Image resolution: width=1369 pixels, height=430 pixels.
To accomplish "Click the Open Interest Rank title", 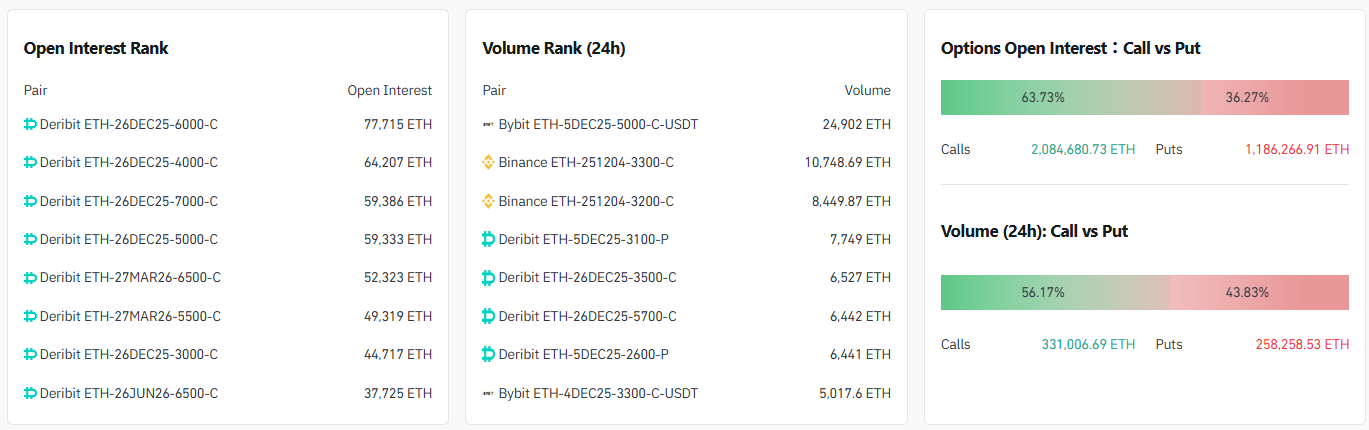I will [x=96, y=48].
